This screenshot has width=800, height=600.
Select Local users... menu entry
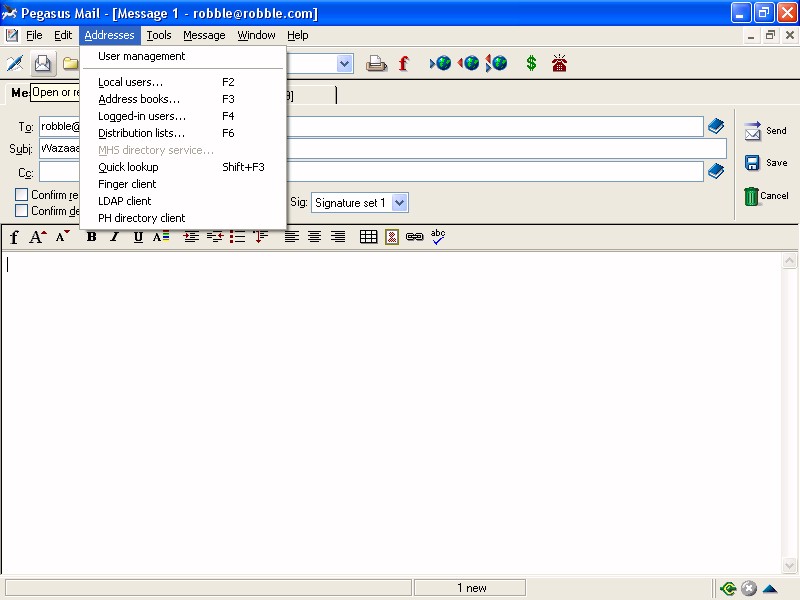pos(183,82)
